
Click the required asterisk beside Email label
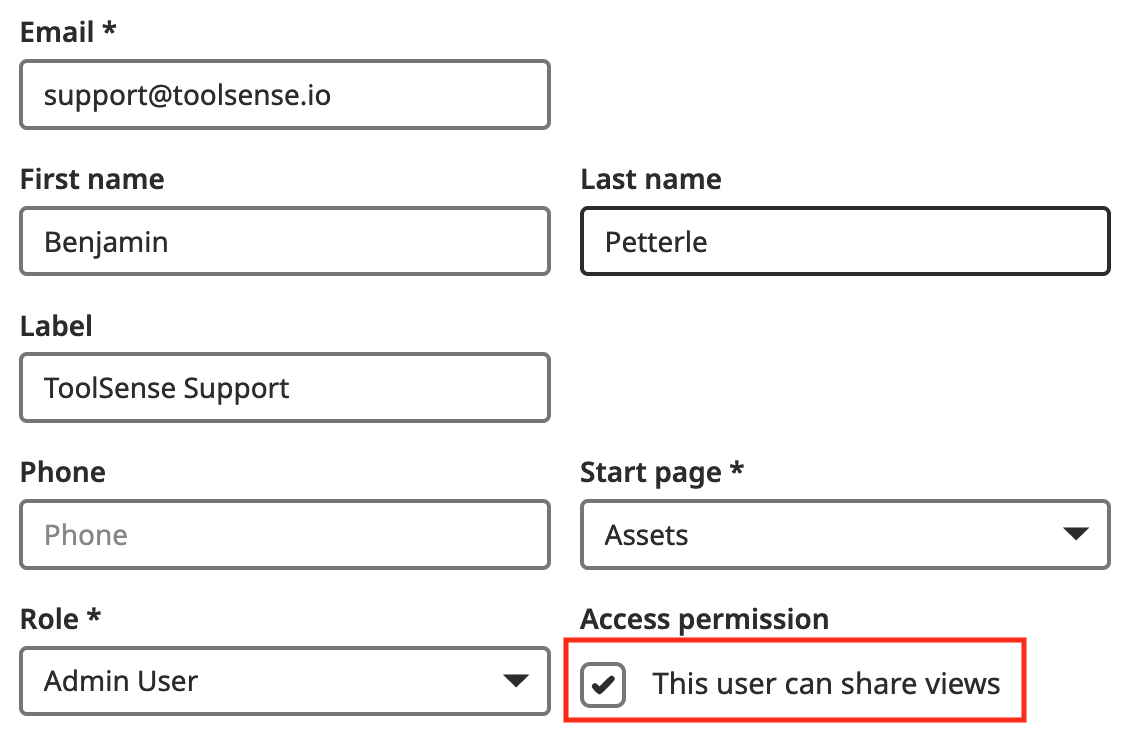tap(110, 29)
